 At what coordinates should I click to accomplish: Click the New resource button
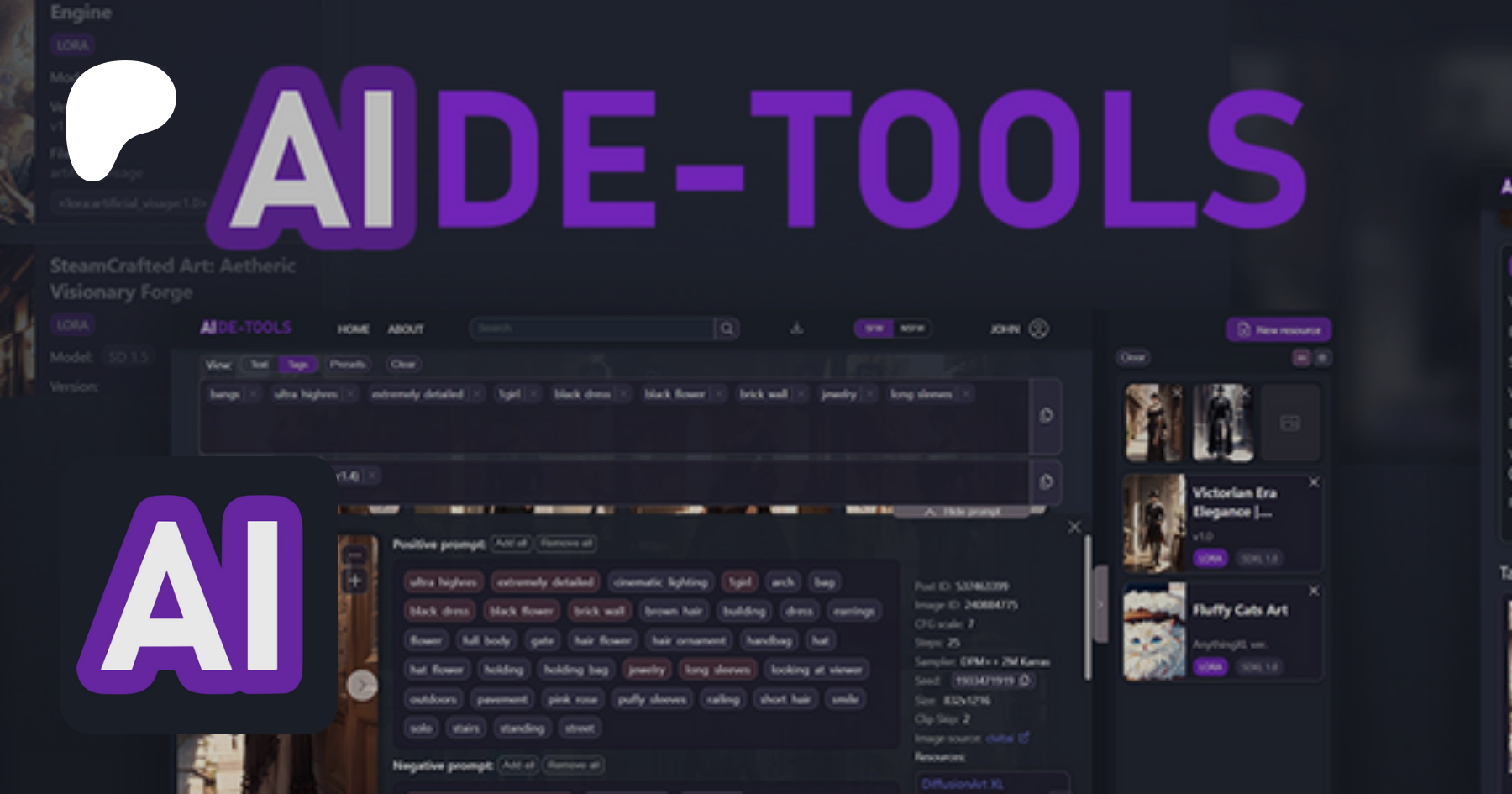1278,329
